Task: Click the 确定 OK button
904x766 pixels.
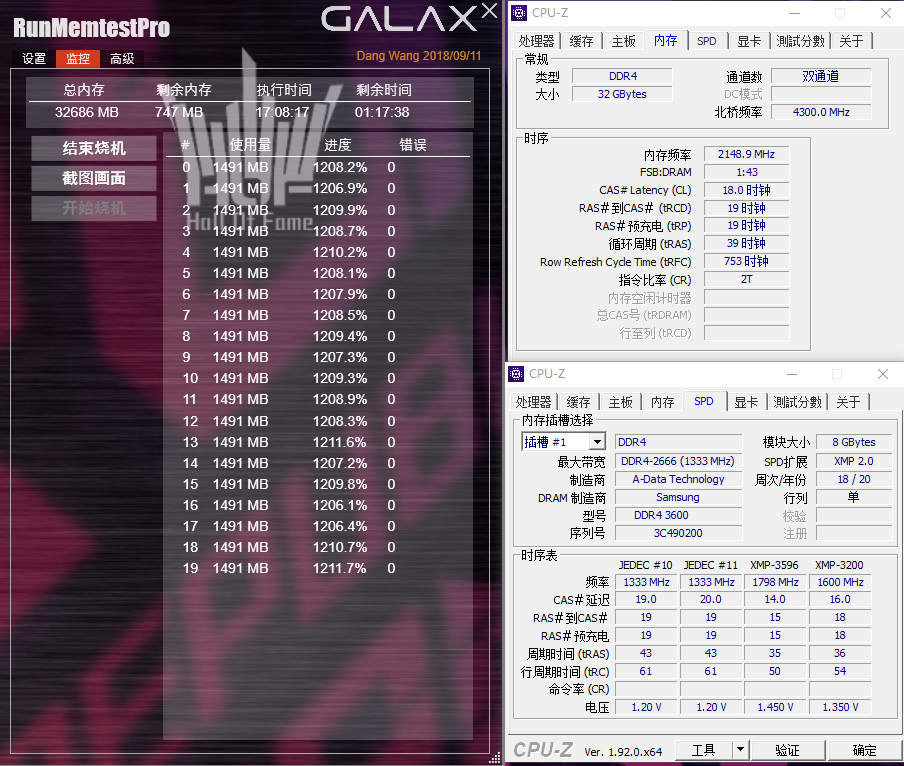Action: point(864,749)
